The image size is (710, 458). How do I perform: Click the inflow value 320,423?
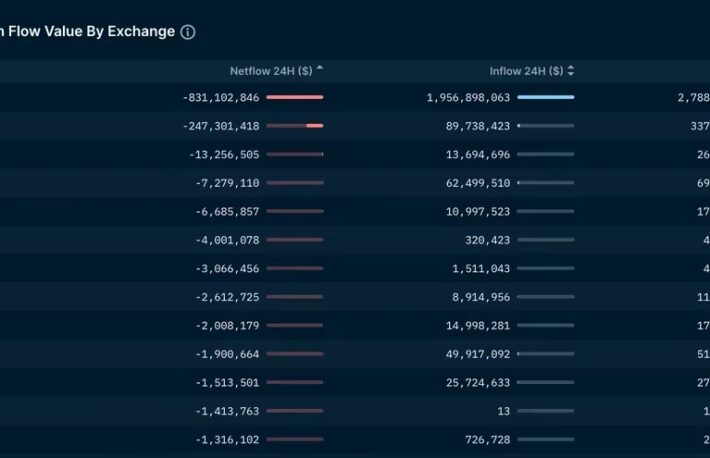(x=487, y=240)
